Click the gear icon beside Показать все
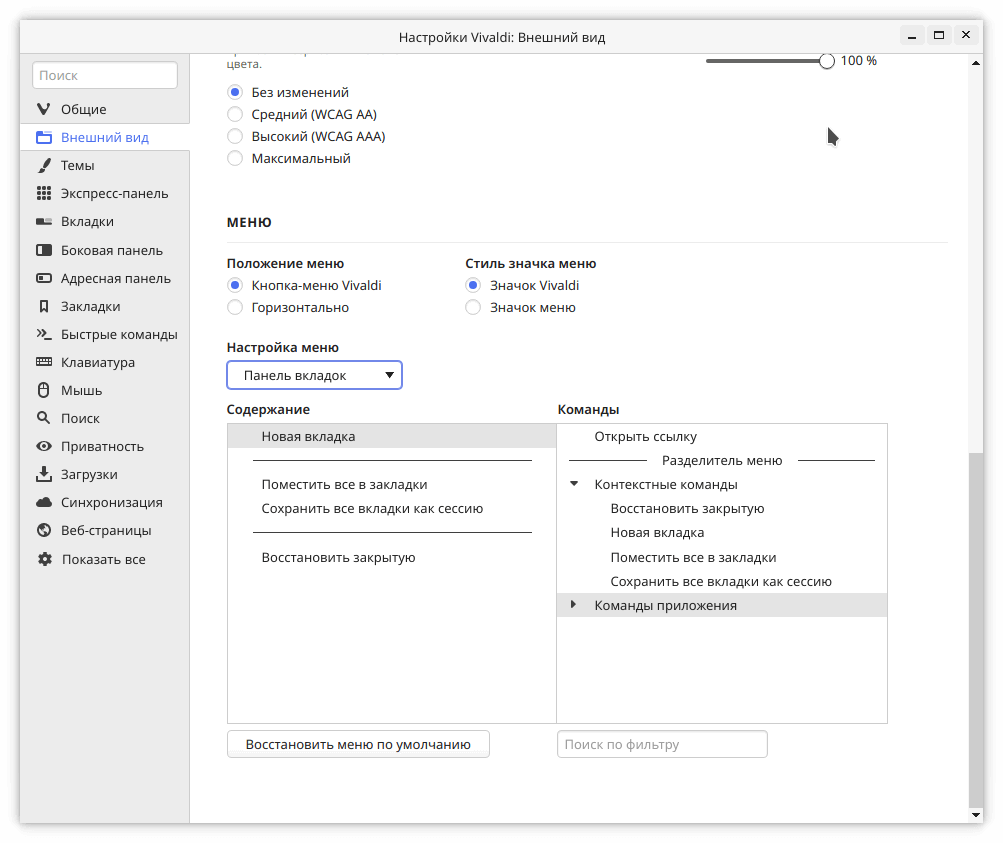Image resolution: width=1003 pixels, height=843 pixels. pos(44,559)
